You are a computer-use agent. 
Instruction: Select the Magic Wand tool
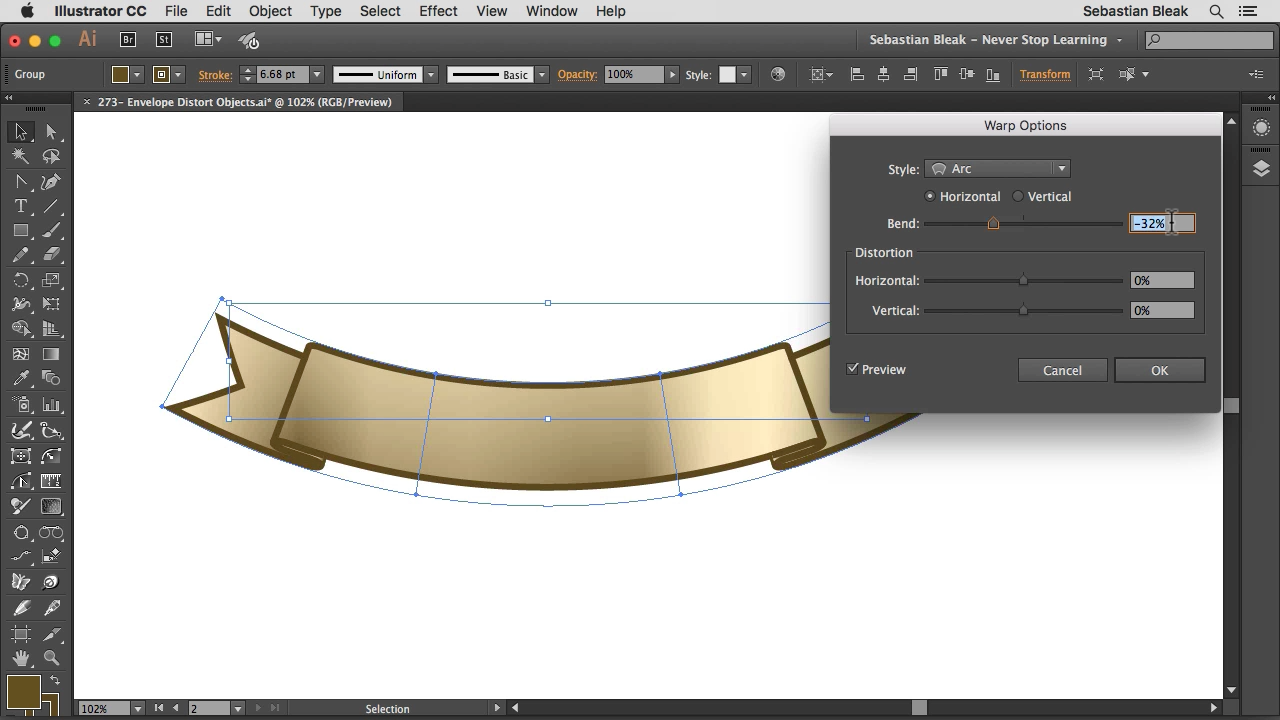(21, 156)
